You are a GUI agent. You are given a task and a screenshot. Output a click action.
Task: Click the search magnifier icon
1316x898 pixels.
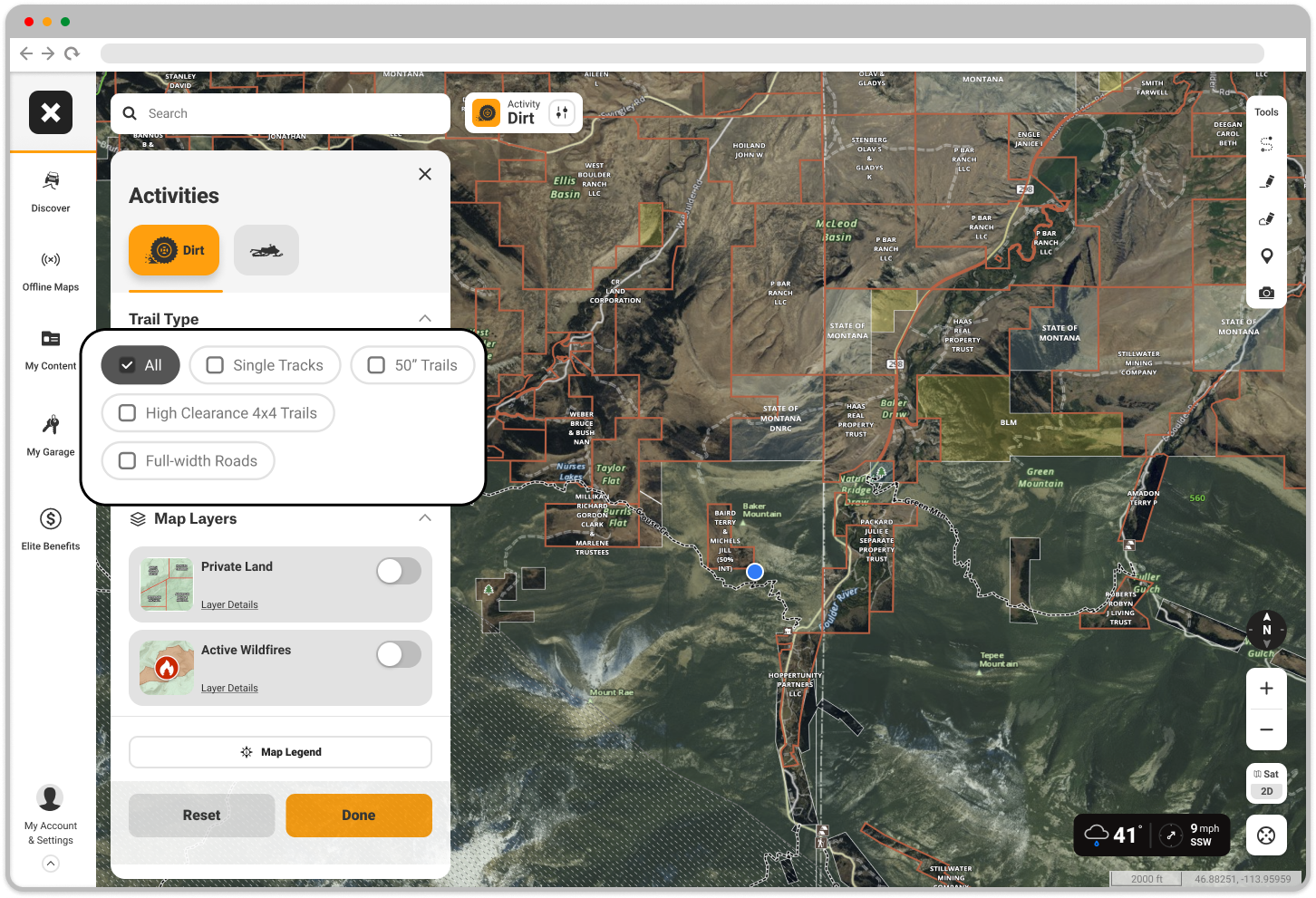pos(130,113)
